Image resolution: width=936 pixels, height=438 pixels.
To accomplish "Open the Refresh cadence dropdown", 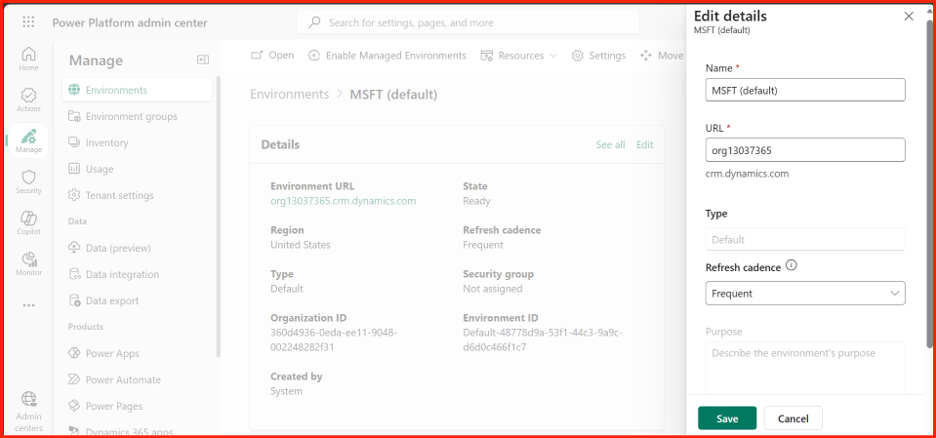I will pos(805,293).
